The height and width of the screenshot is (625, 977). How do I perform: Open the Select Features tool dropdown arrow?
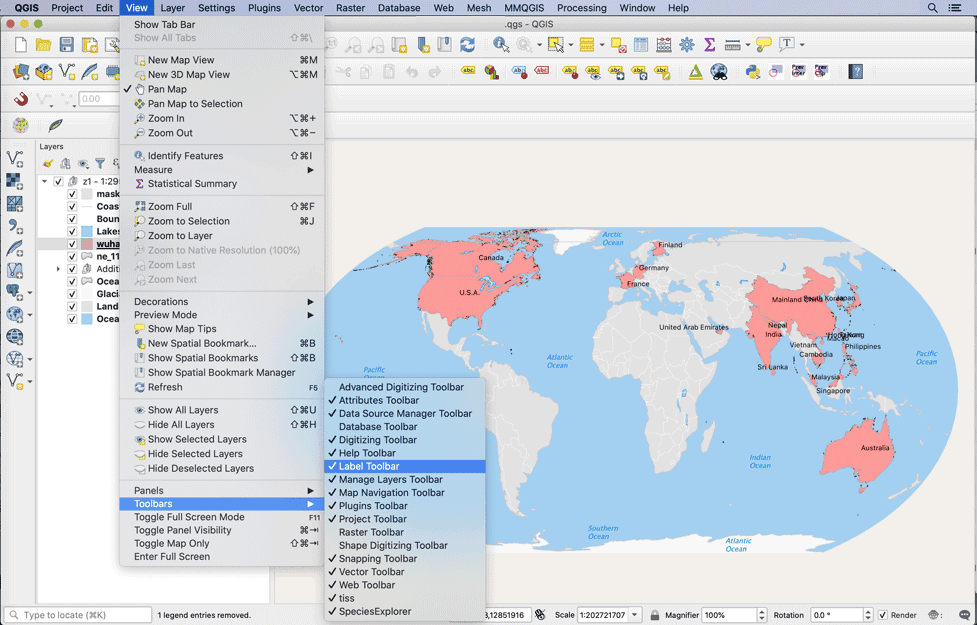click(x=571, y=45)
